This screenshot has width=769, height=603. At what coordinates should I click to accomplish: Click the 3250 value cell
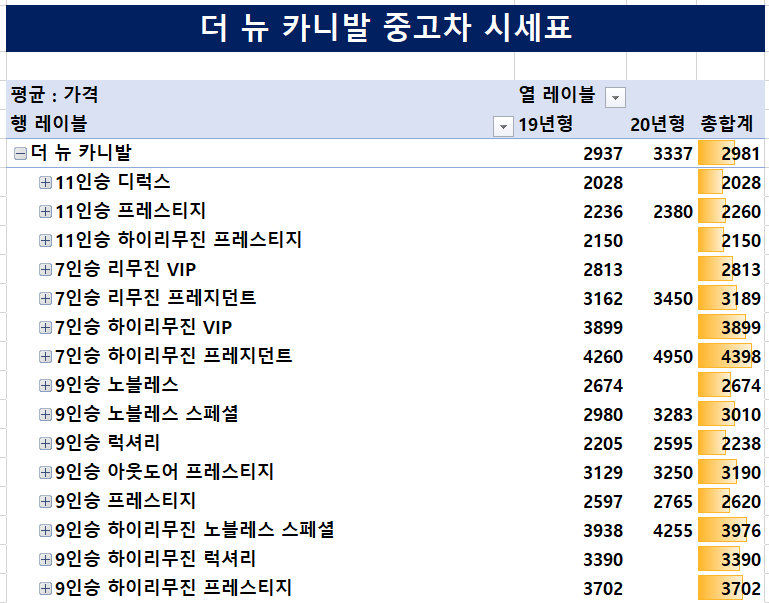[x=672, y=473]
